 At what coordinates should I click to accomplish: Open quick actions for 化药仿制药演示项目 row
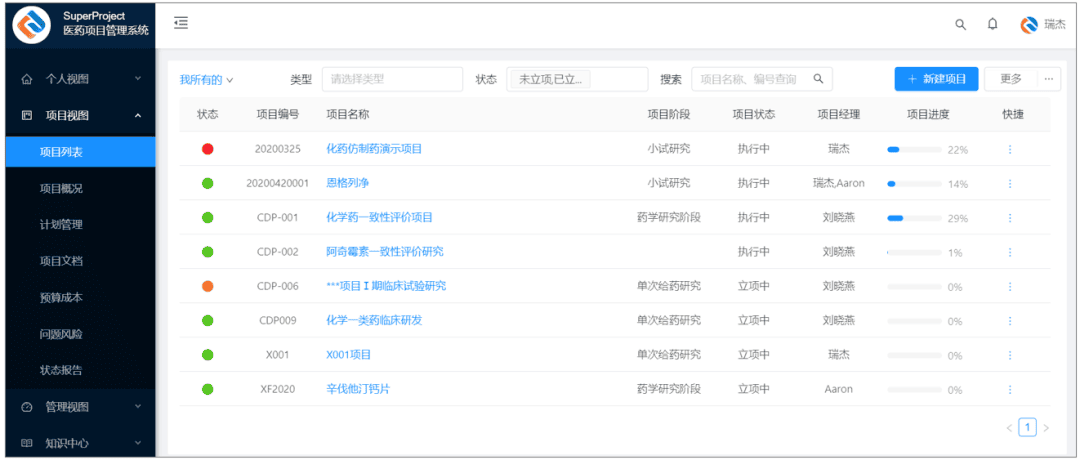pos(1010,149)
